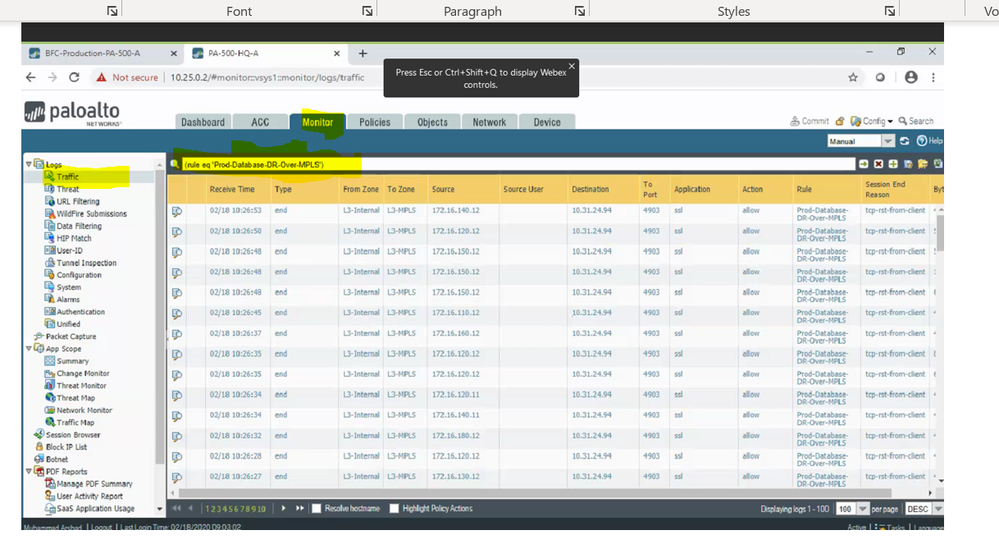Switch to the Monitor tab
999x559 pixels.
click(x=317, y=122)
